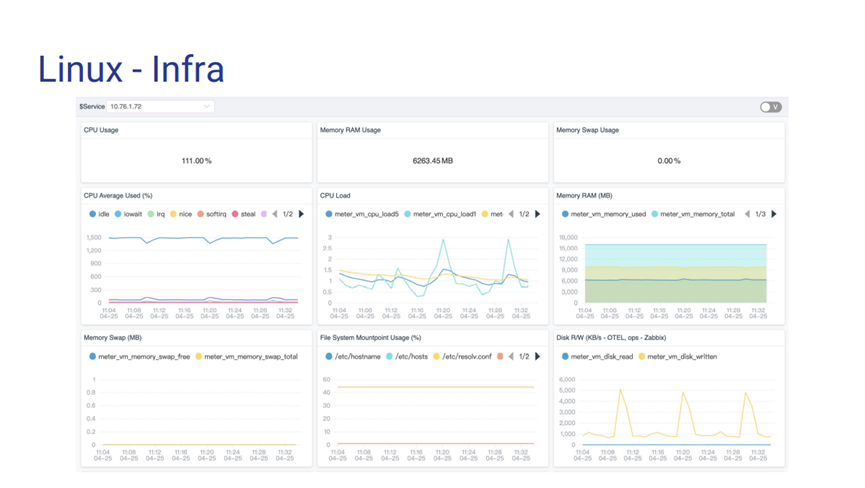Advance Memory RAM legend to next page
The image size is (865, 488).
pos(774,214)
